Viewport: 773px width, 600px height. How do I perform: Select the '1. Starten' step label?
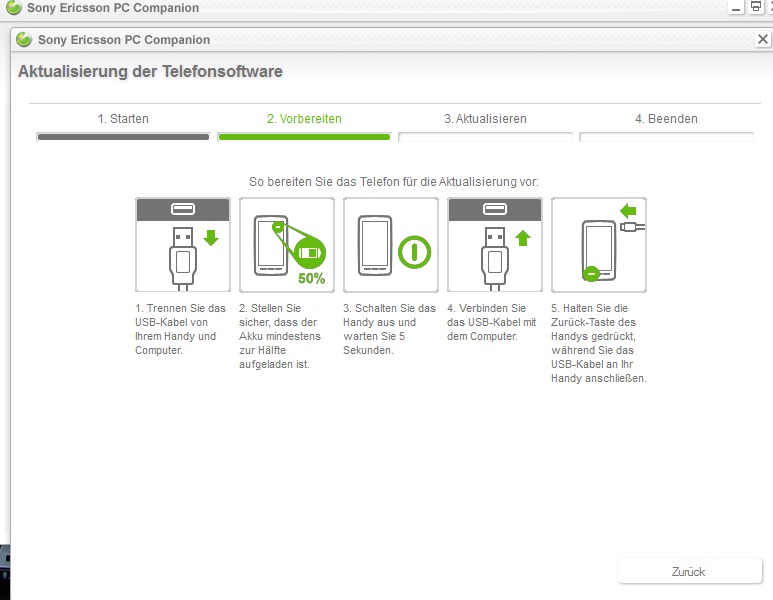(x=123, y=119)
